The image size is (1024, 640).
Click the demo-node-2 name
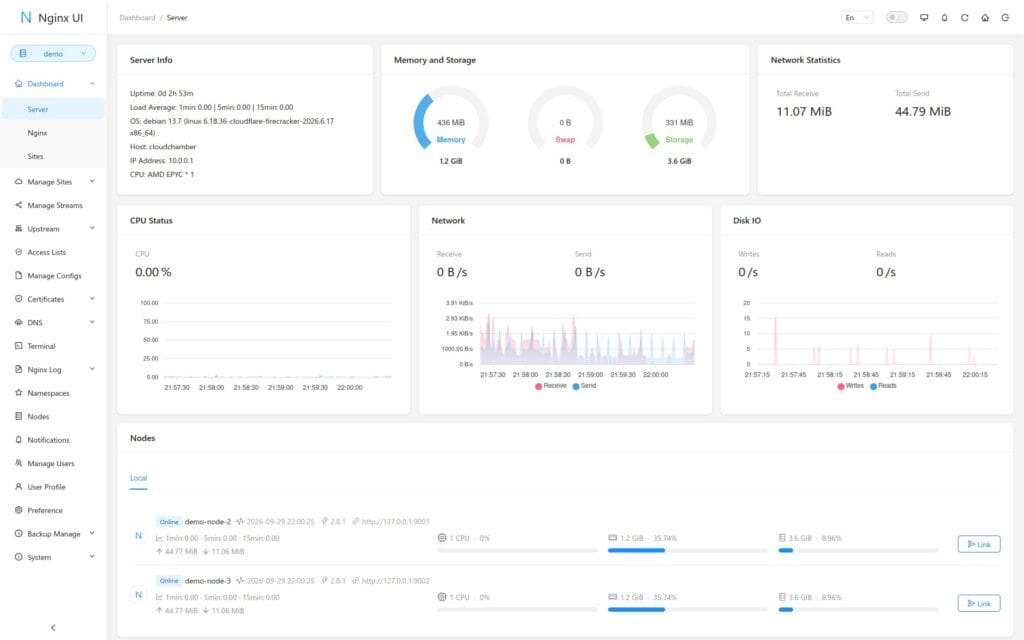tap(208, 522)
